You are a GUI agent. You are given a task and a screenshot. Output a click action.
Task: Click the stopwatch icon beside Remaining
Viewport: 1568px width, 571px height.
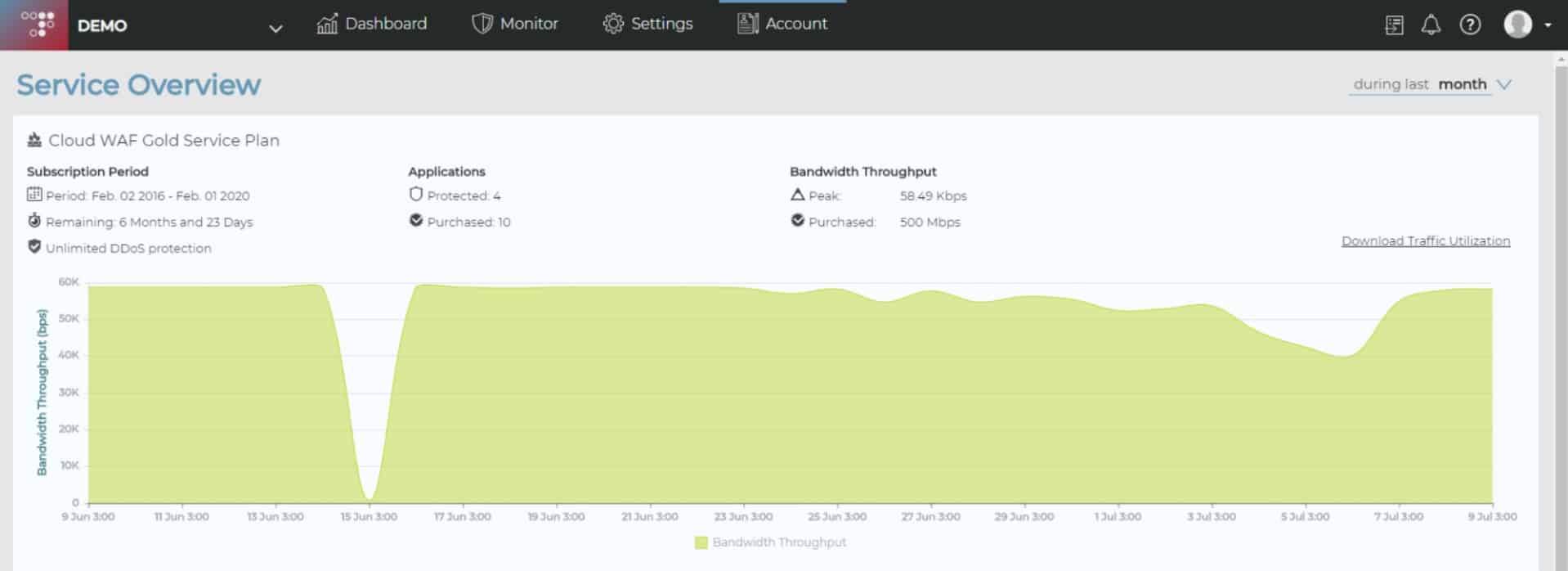[x=34, y=221]
